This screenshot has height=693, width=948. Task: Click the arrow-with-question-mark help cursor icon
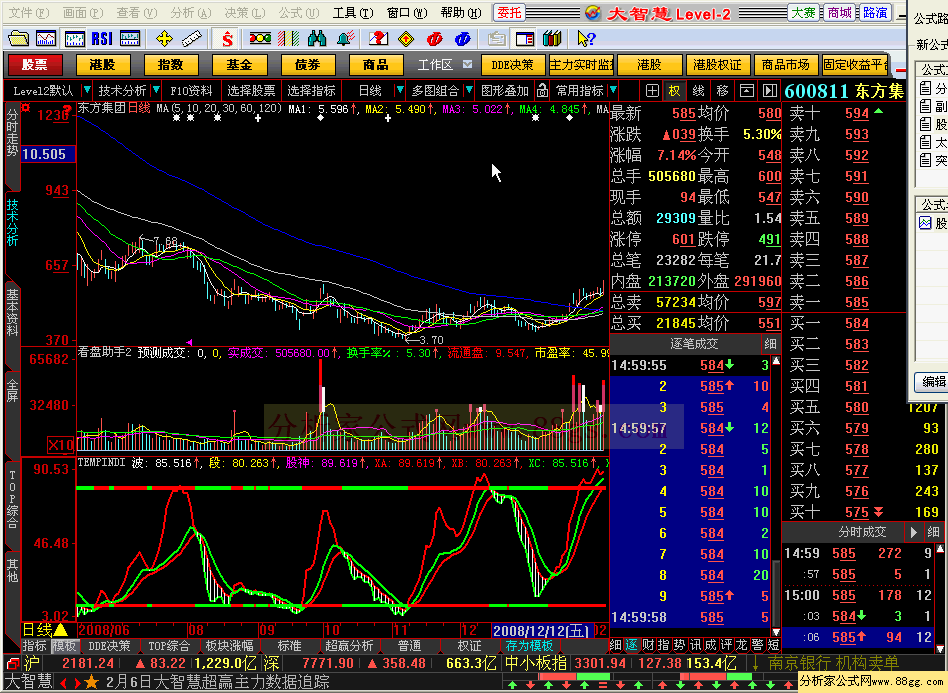pyautogui.click(x=586, y=39)
